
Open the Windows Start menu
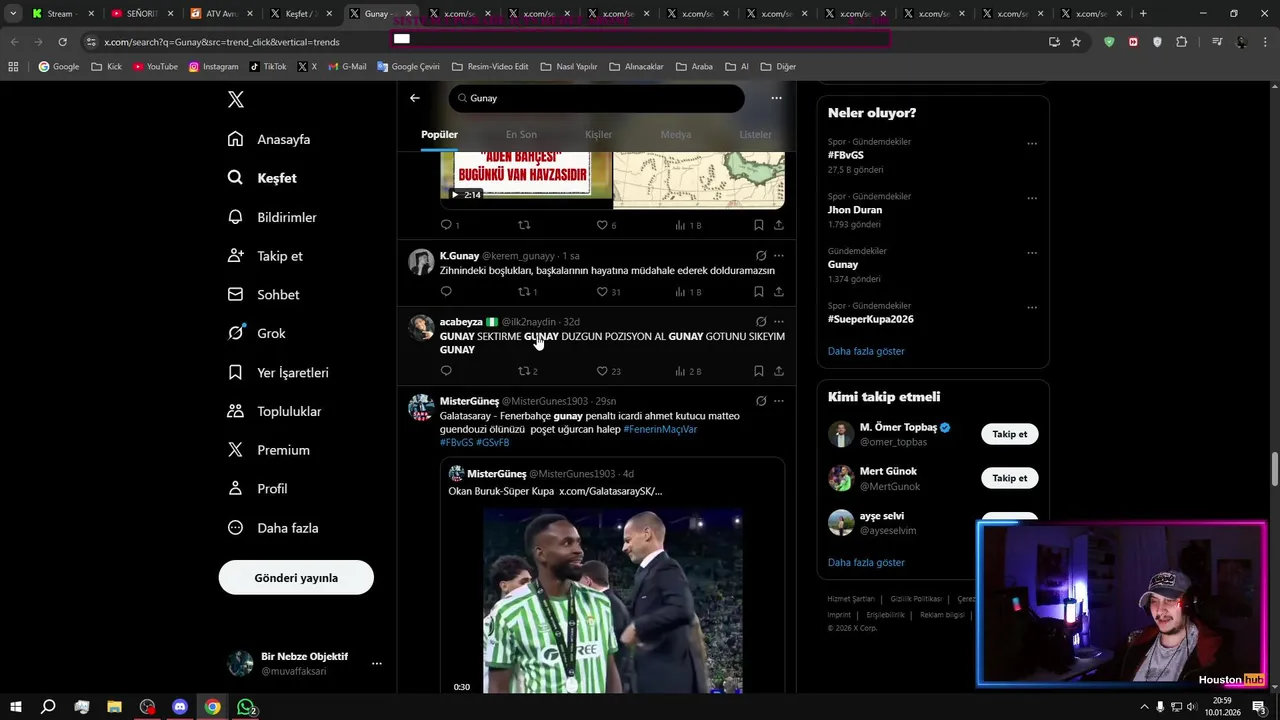pos(16,707)
